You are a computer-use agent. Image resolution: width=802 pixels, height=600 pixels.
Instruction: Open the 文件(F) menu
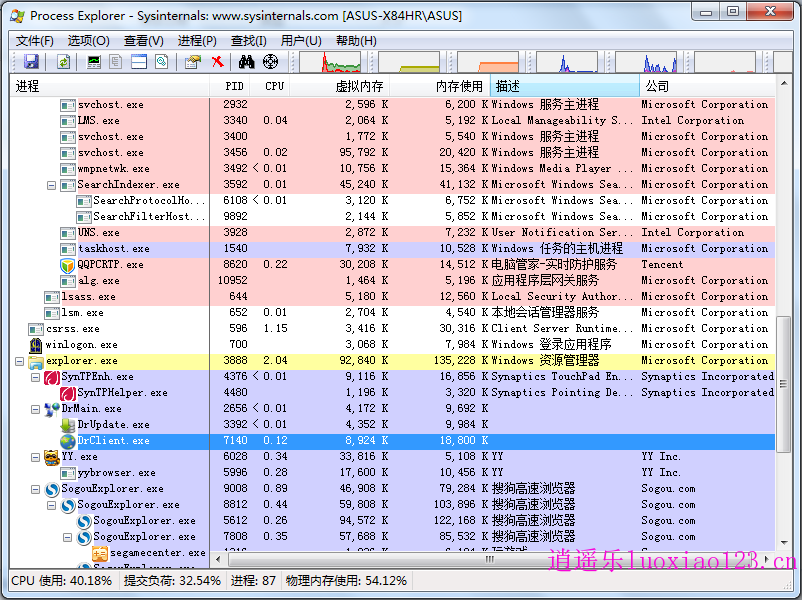pos(34,41)
